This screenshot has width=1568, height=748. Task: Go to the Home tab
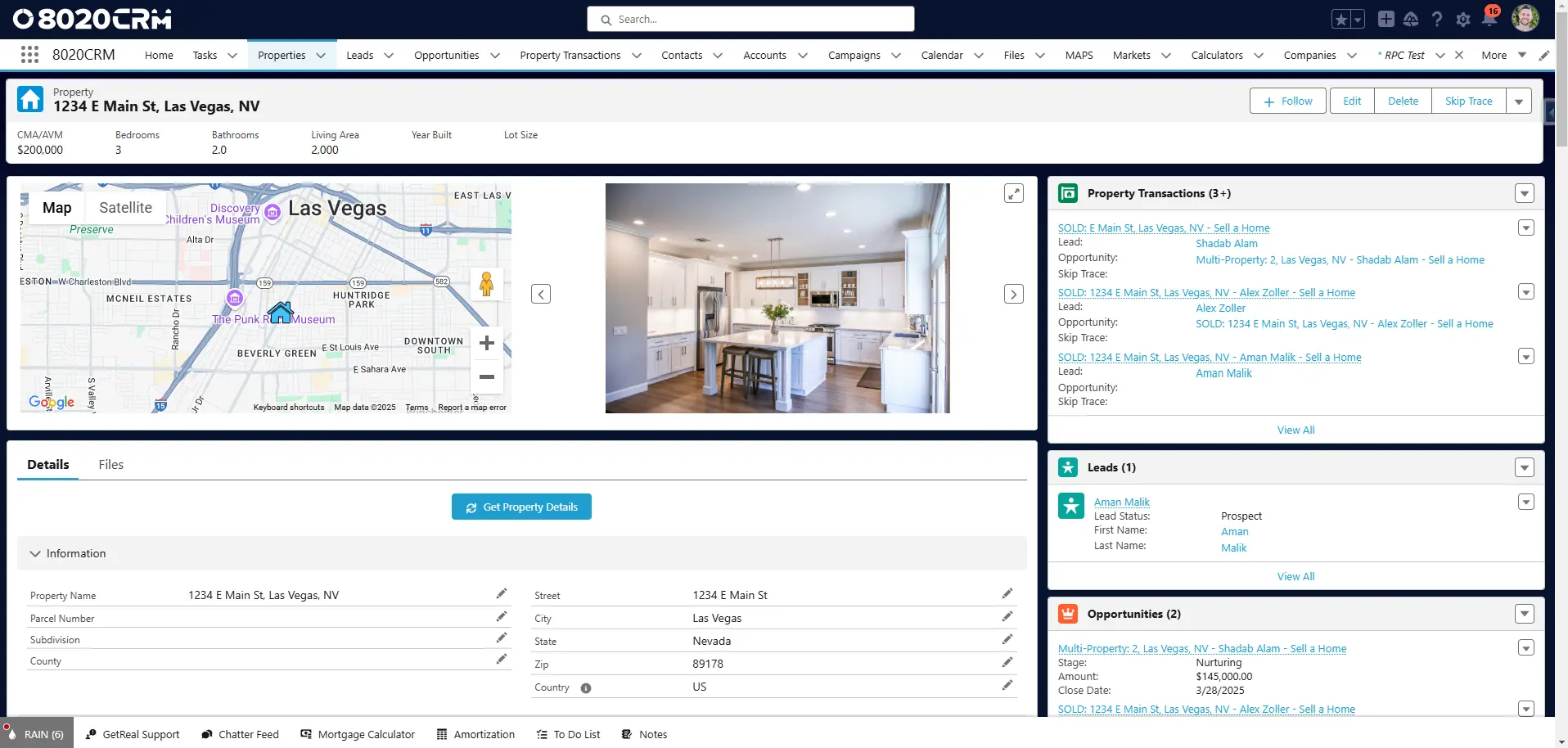[x=159, y=56]
